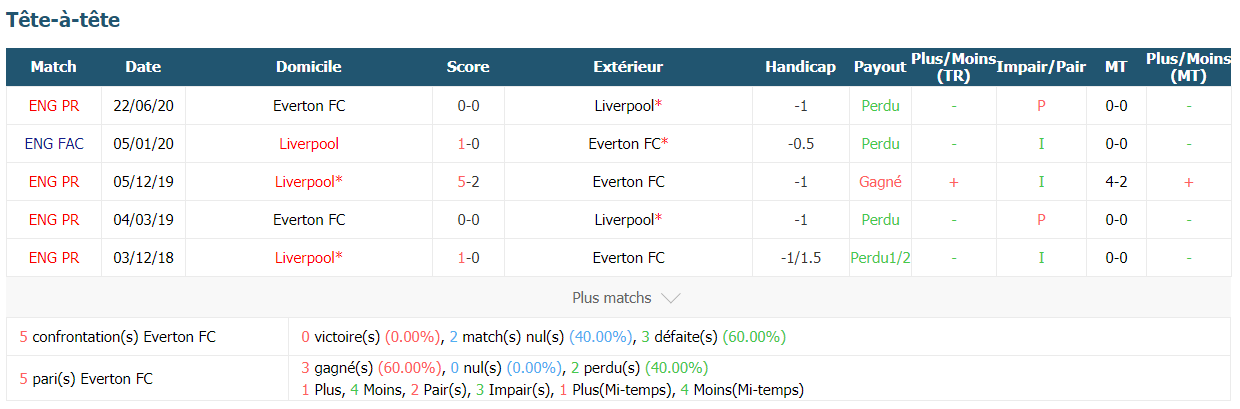Select ENG FAC competition label
The height and width of the screenshot is (409, 1240).
(x=54, y=143)
